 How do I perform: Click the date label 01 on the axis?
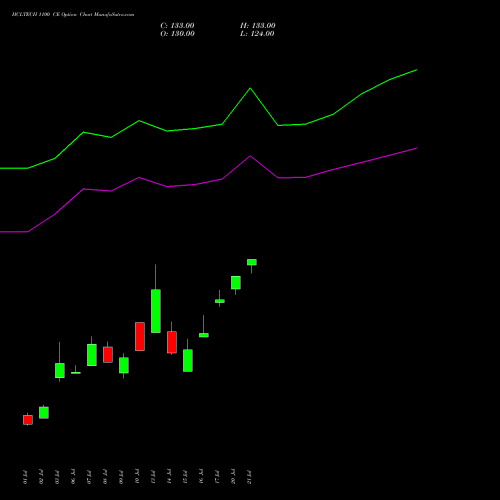25,477
